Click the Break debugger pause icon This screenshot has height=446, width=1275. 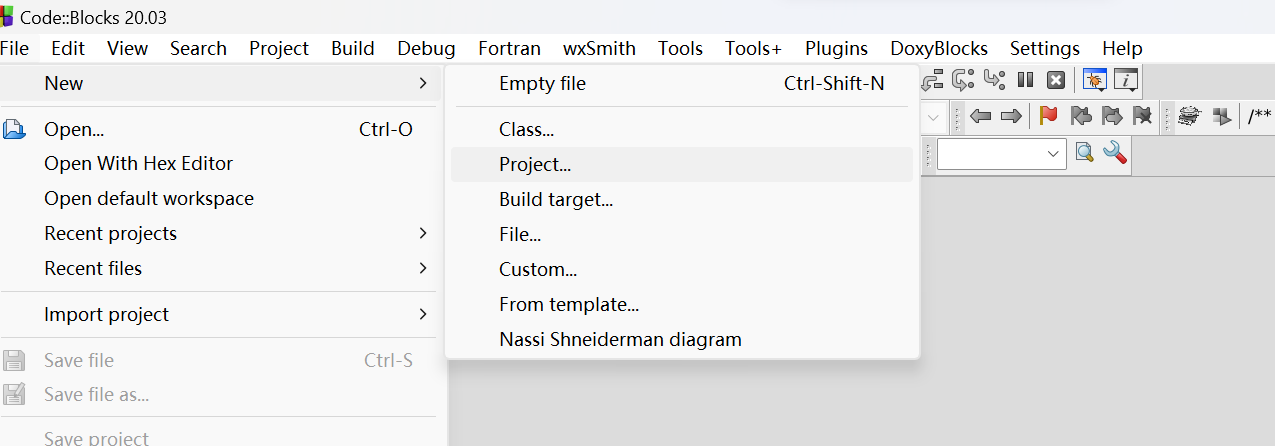click(1025, 80)
